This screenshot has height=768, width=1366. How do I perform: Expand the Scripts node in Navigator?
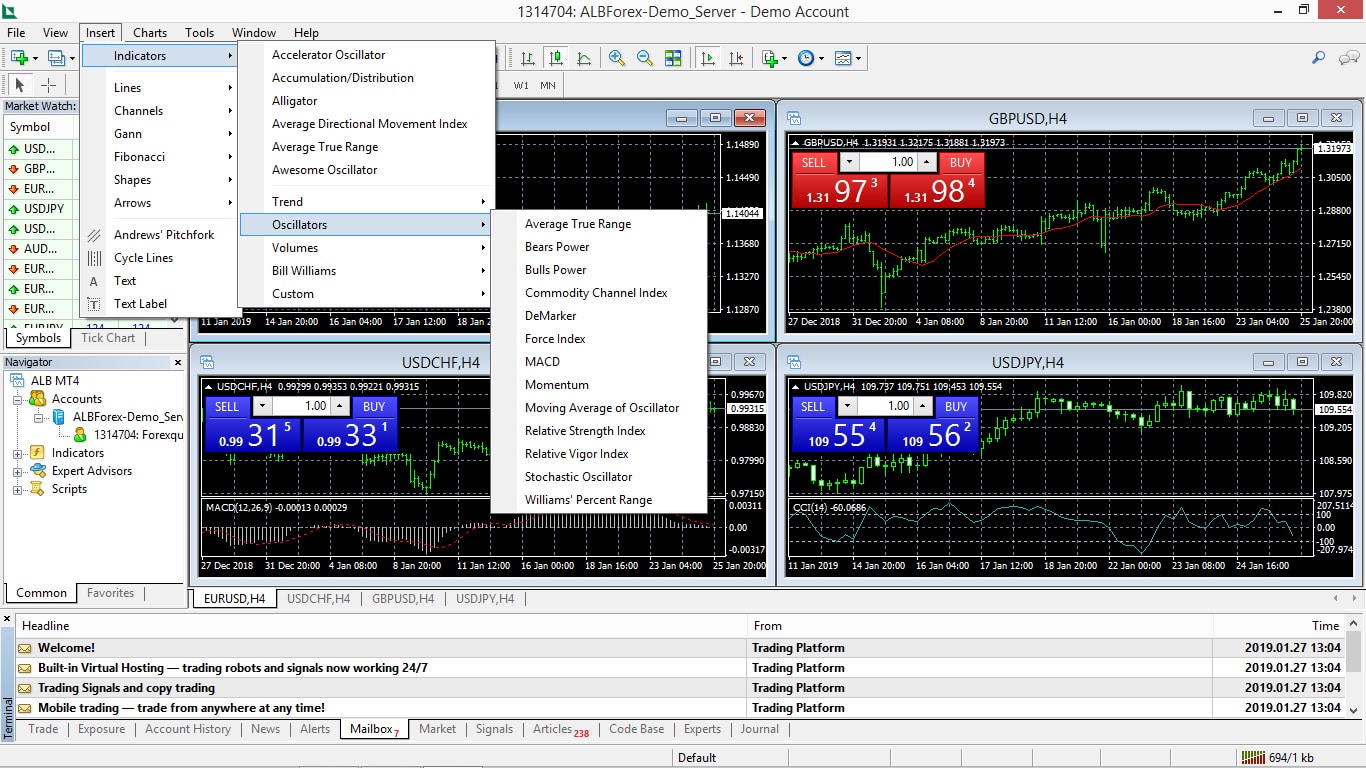point(17,489)
